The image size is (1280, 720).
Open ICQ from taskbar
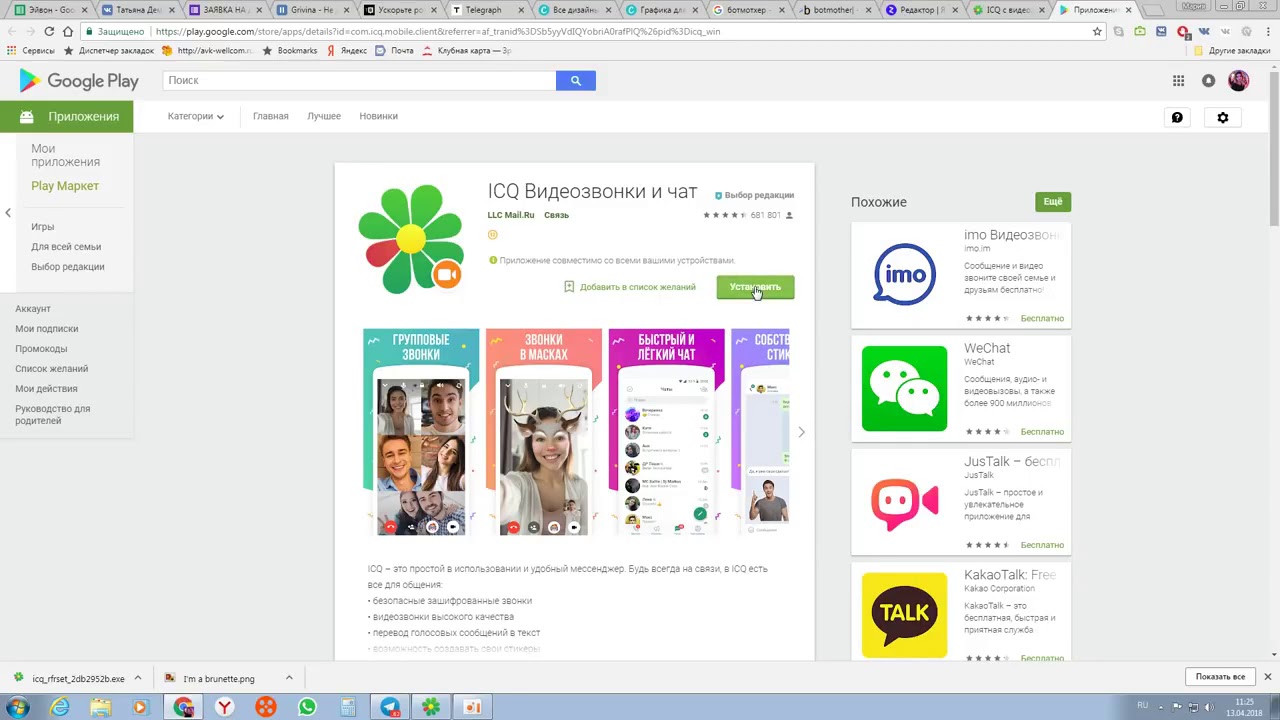[431, 707]
